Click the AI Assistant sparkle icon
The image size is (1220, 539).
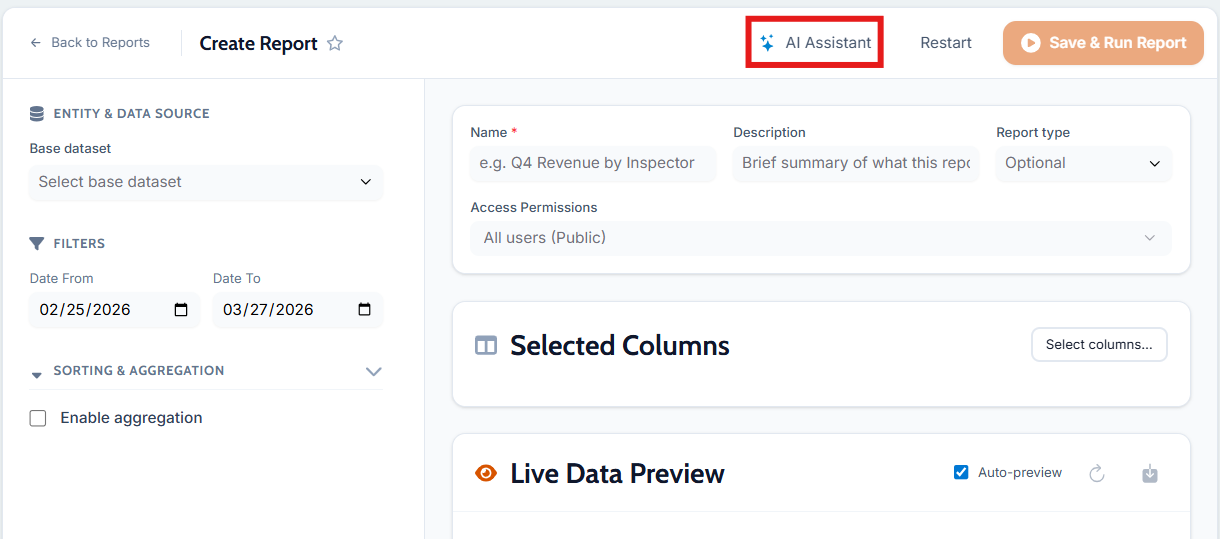click(x=767, y=43)
